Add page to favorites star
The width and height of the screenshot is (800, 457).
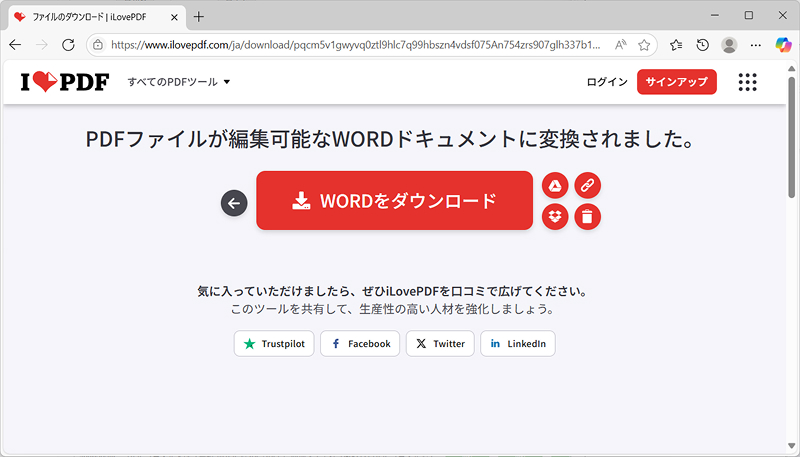tap(644, 45)
